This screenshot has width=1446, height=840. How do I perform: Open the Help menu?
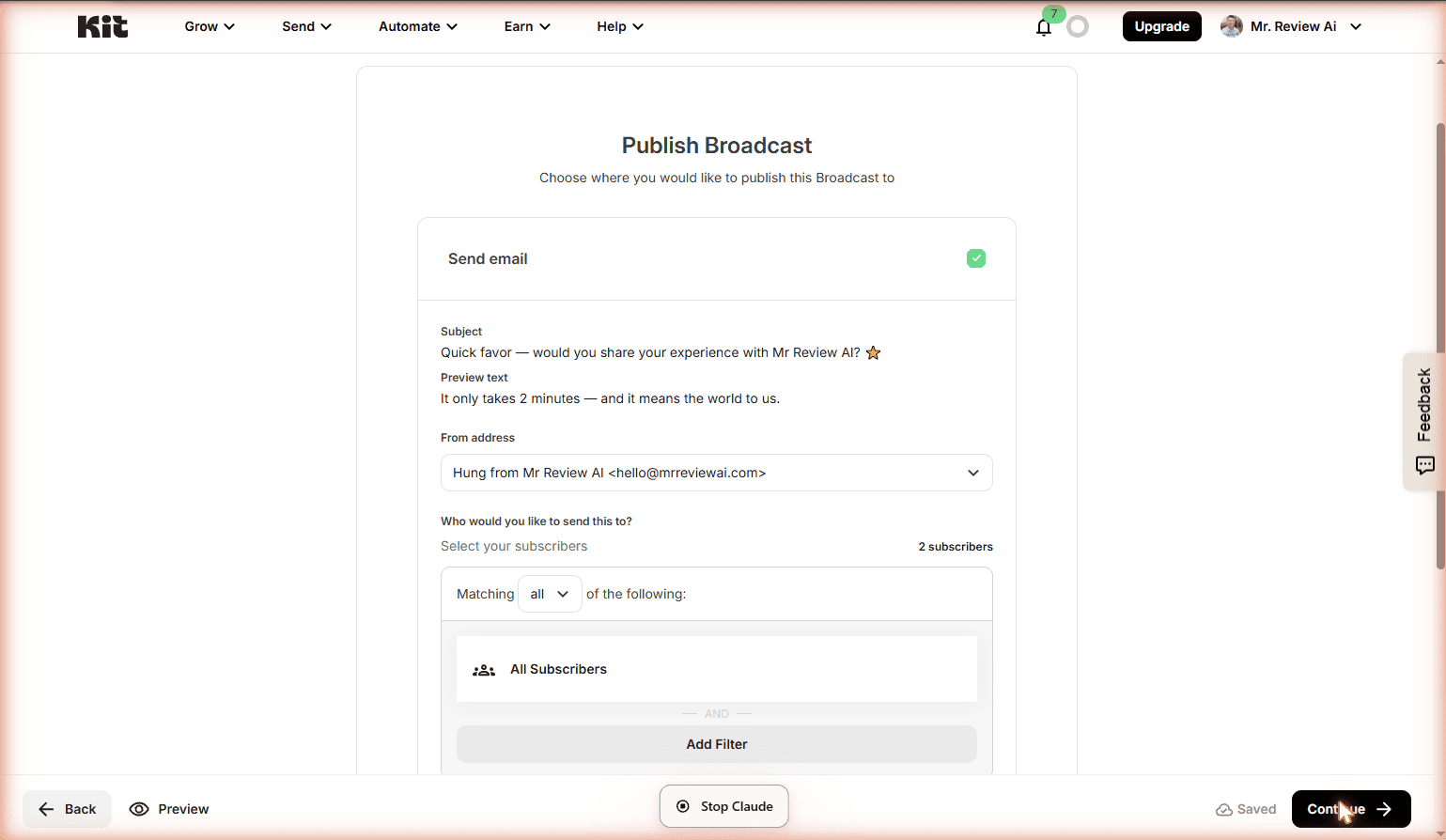pyautogui.click(x=620, y=26)
